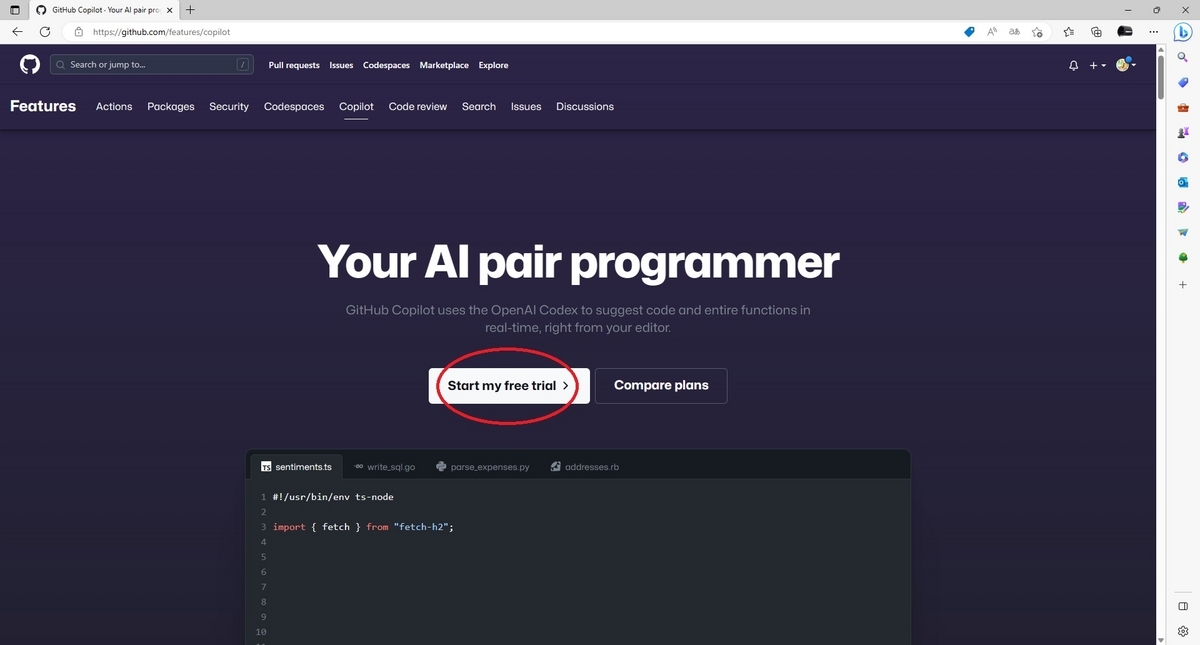Select Security features tab
The image size is (1200, 645).
click(229, 106)
